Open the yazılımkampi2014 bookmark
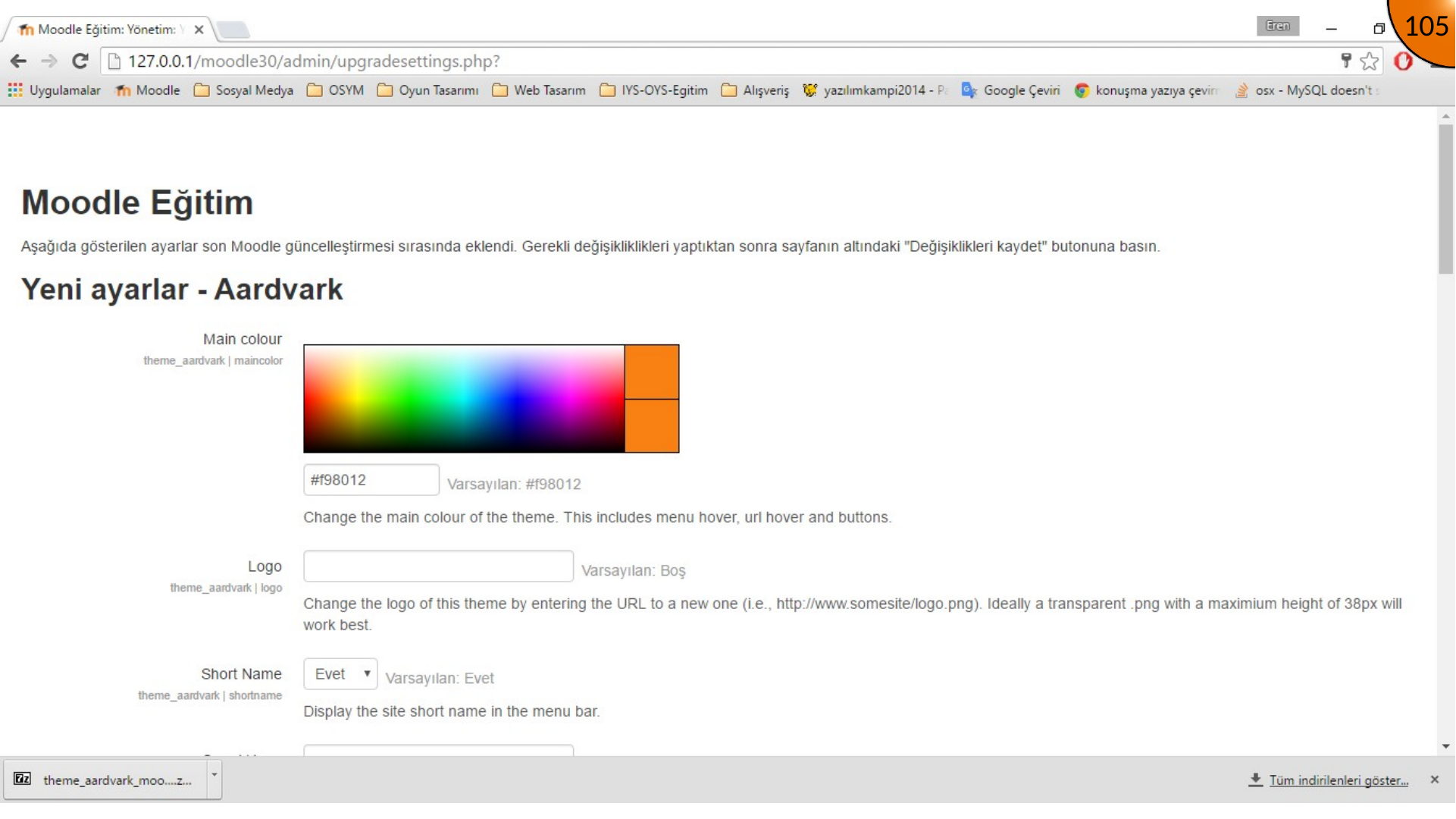Viewport: 1456px width, 819px height. coord(875,90)
